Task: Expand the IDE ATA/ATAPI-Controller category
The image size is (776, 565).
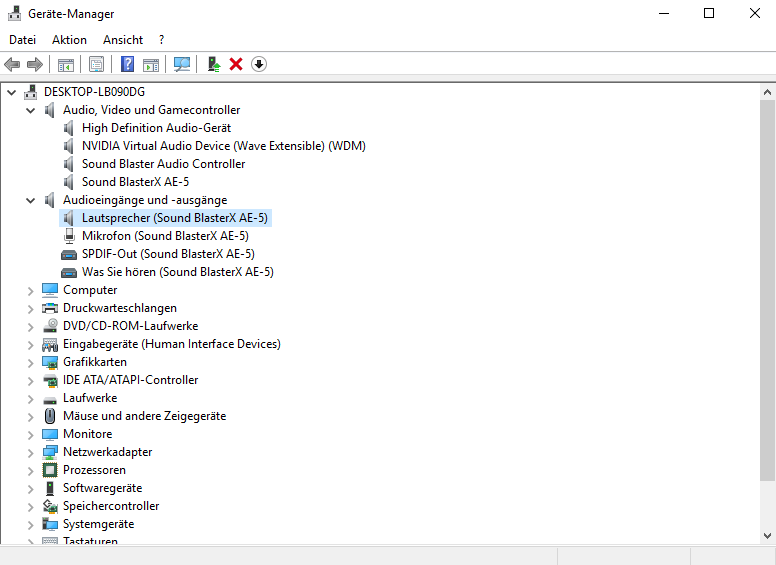Action: point(31,381)
